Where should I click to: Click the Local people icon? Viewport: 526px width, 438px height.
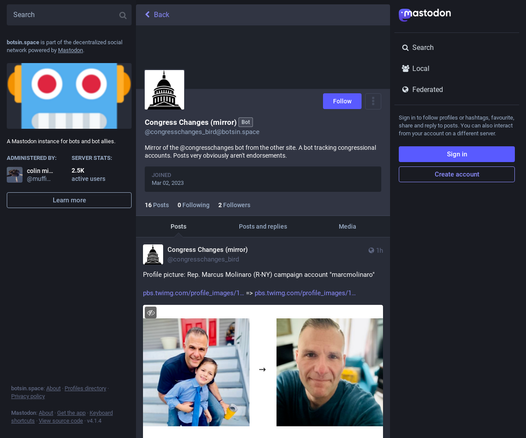[405, 68]
